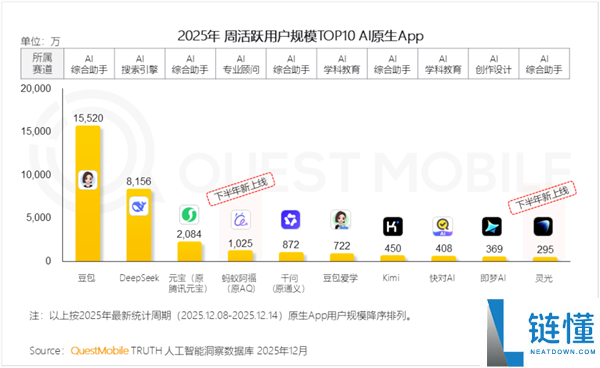Click the 369 value label
The height and width of the screenshot is (368, 600).
click(x=494, y=249)
